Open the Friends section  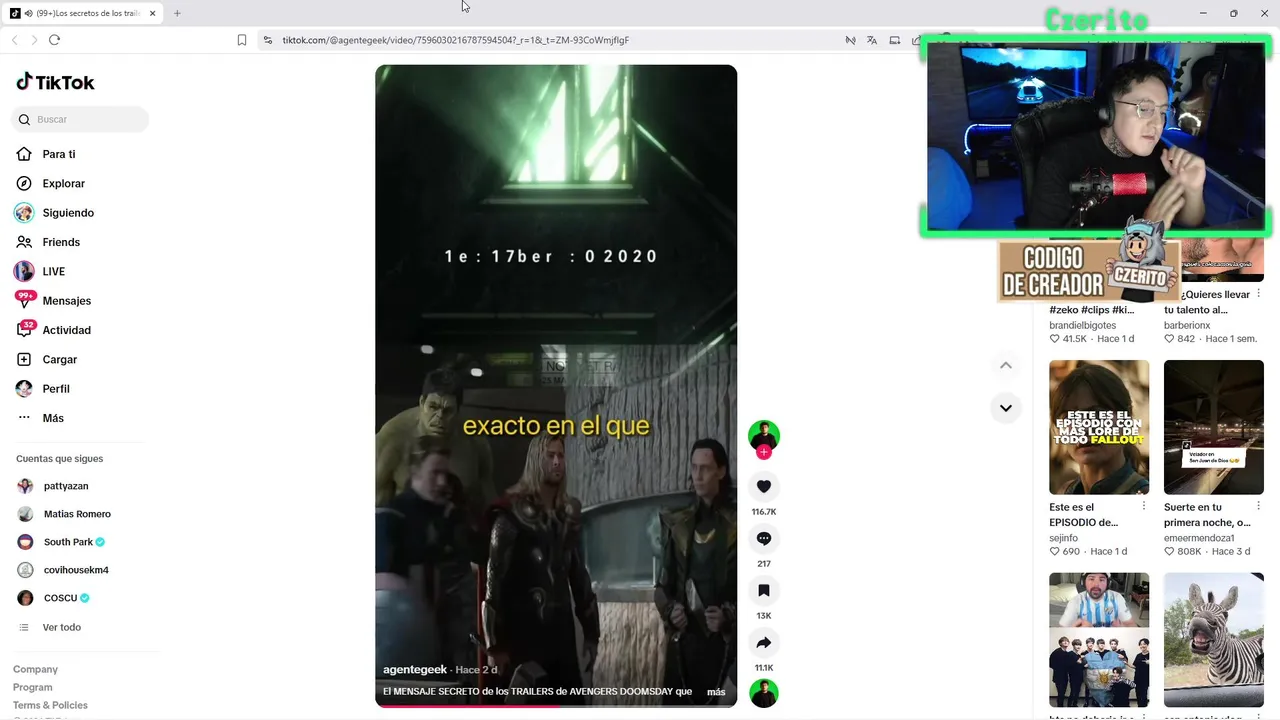click(x=60, y=242)
